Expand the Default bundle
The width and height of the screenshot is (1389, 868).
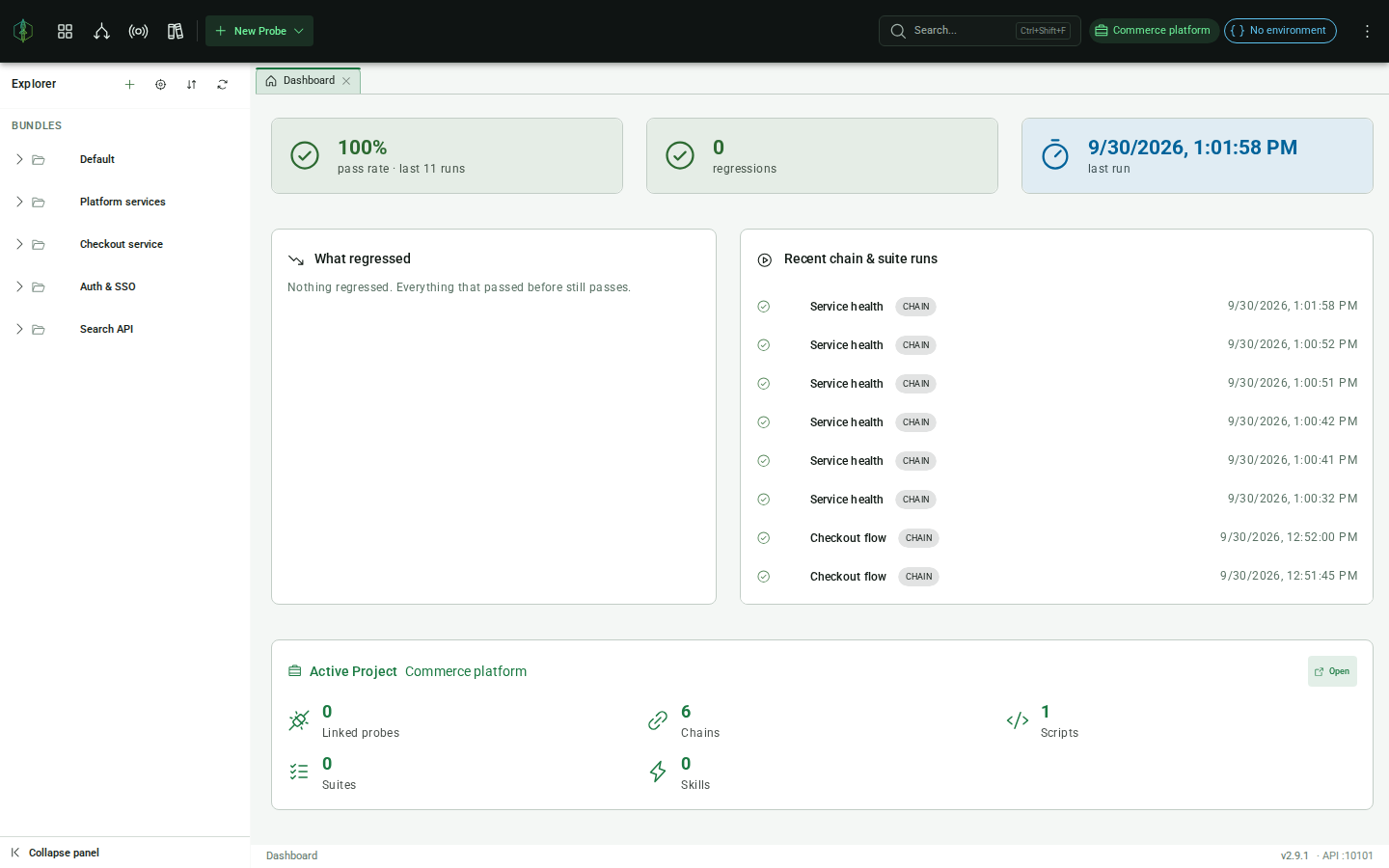19,159
